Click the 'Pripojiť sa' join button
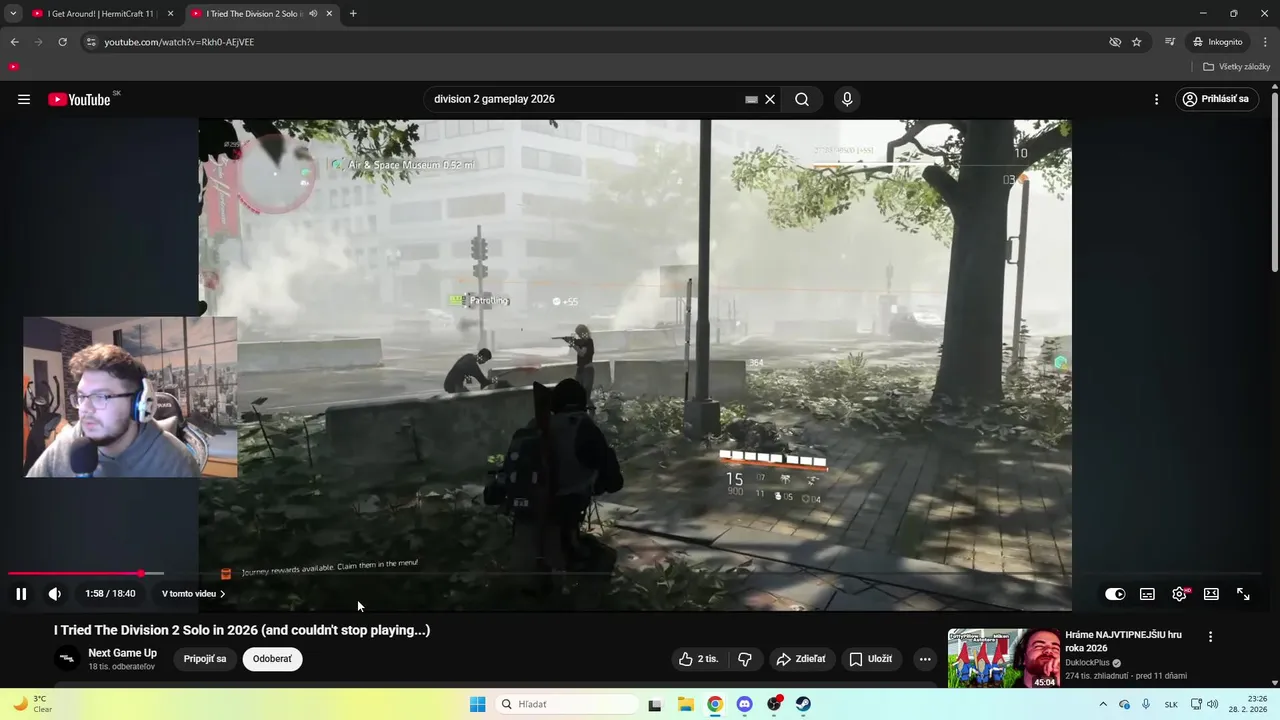This screenshot has width=1280, height=720. pos(205,659)
